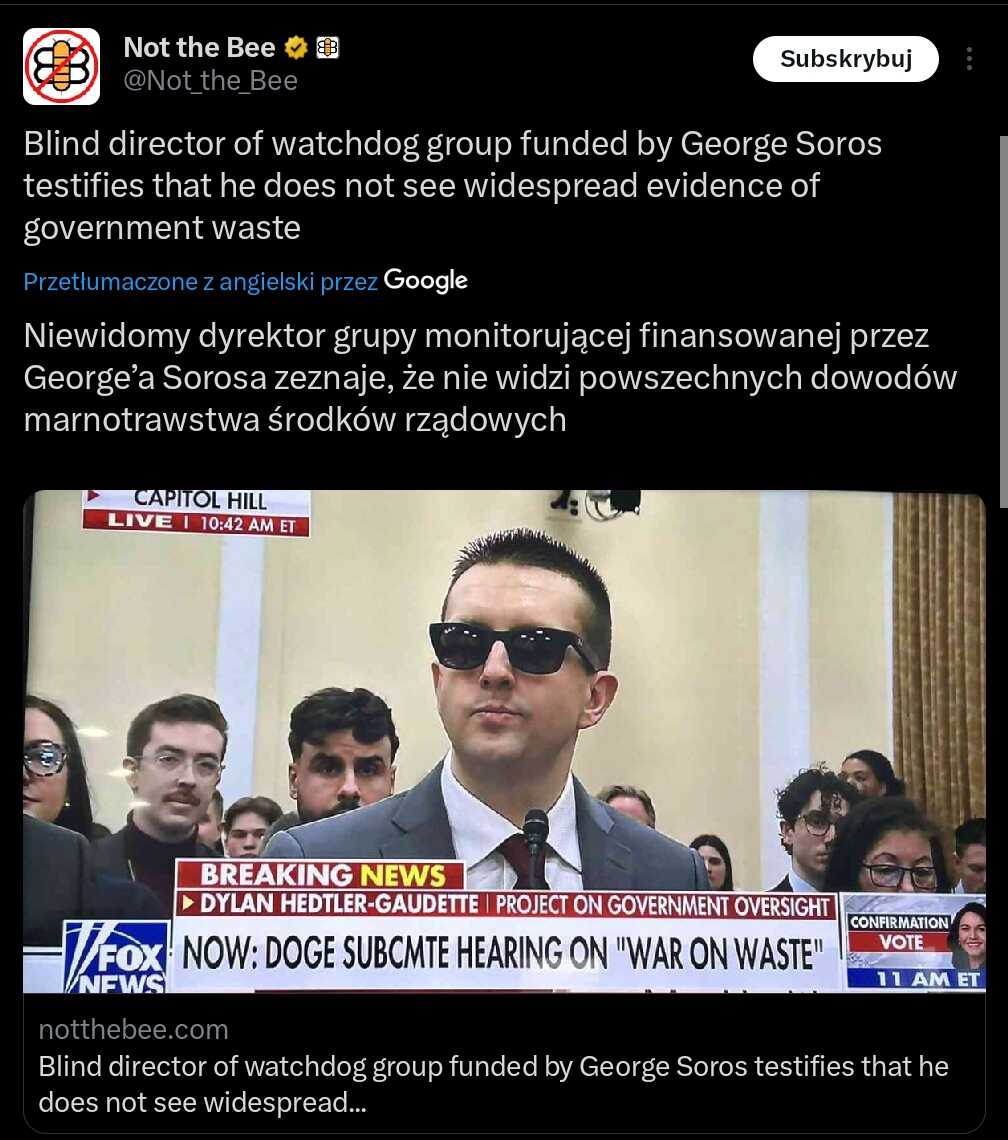Click the English post text about Blind director
Screen dimensions: 1008x1140
tap(452, 185)
